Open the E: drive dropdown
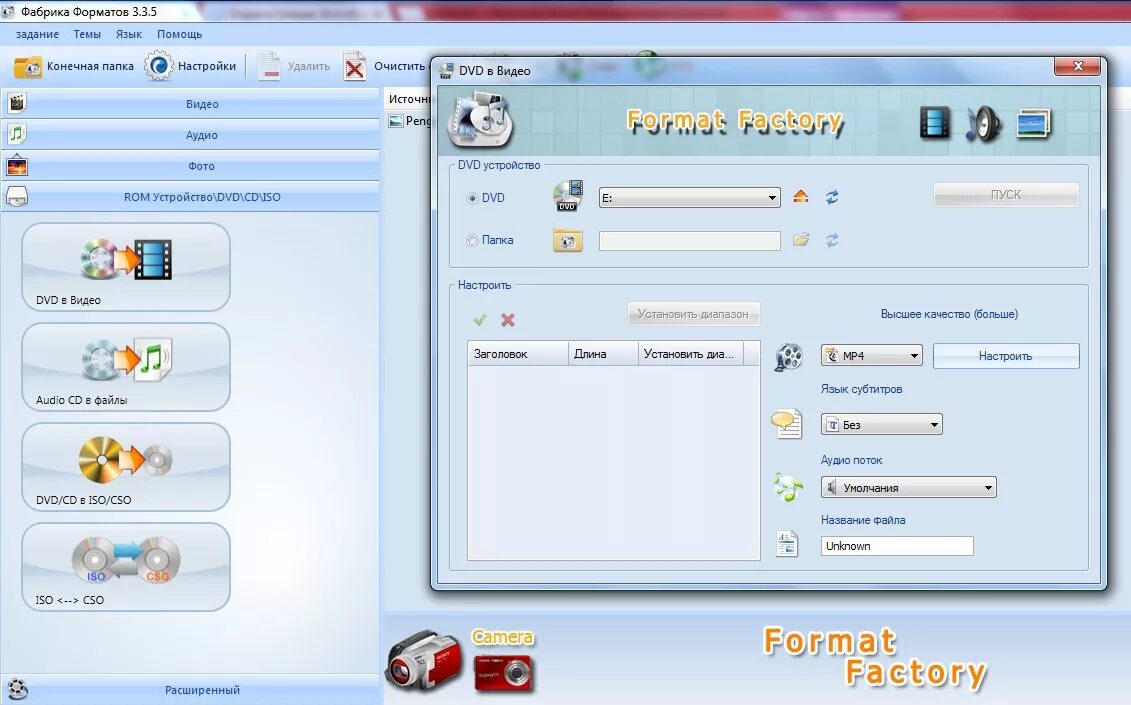Screen dimensions: 1131x705 [x=690, y=198]
